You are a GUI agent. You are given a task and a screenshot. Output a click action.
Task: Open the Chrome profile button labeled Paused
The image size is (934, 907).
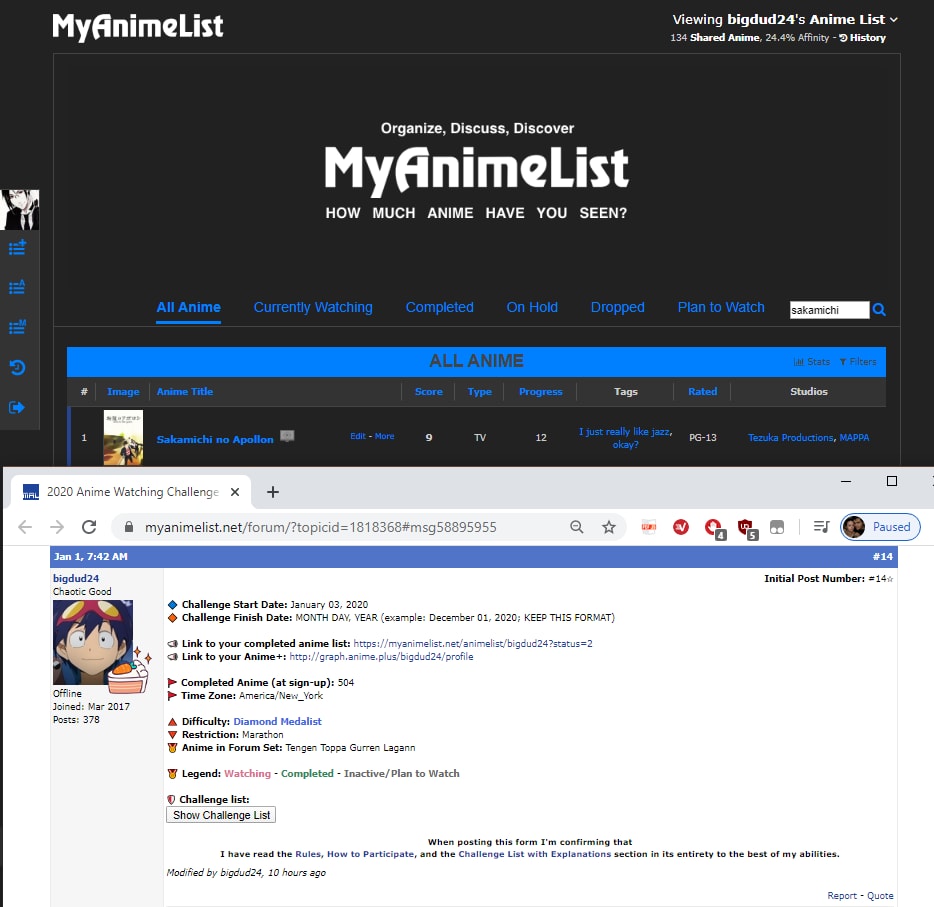(880, 527)
